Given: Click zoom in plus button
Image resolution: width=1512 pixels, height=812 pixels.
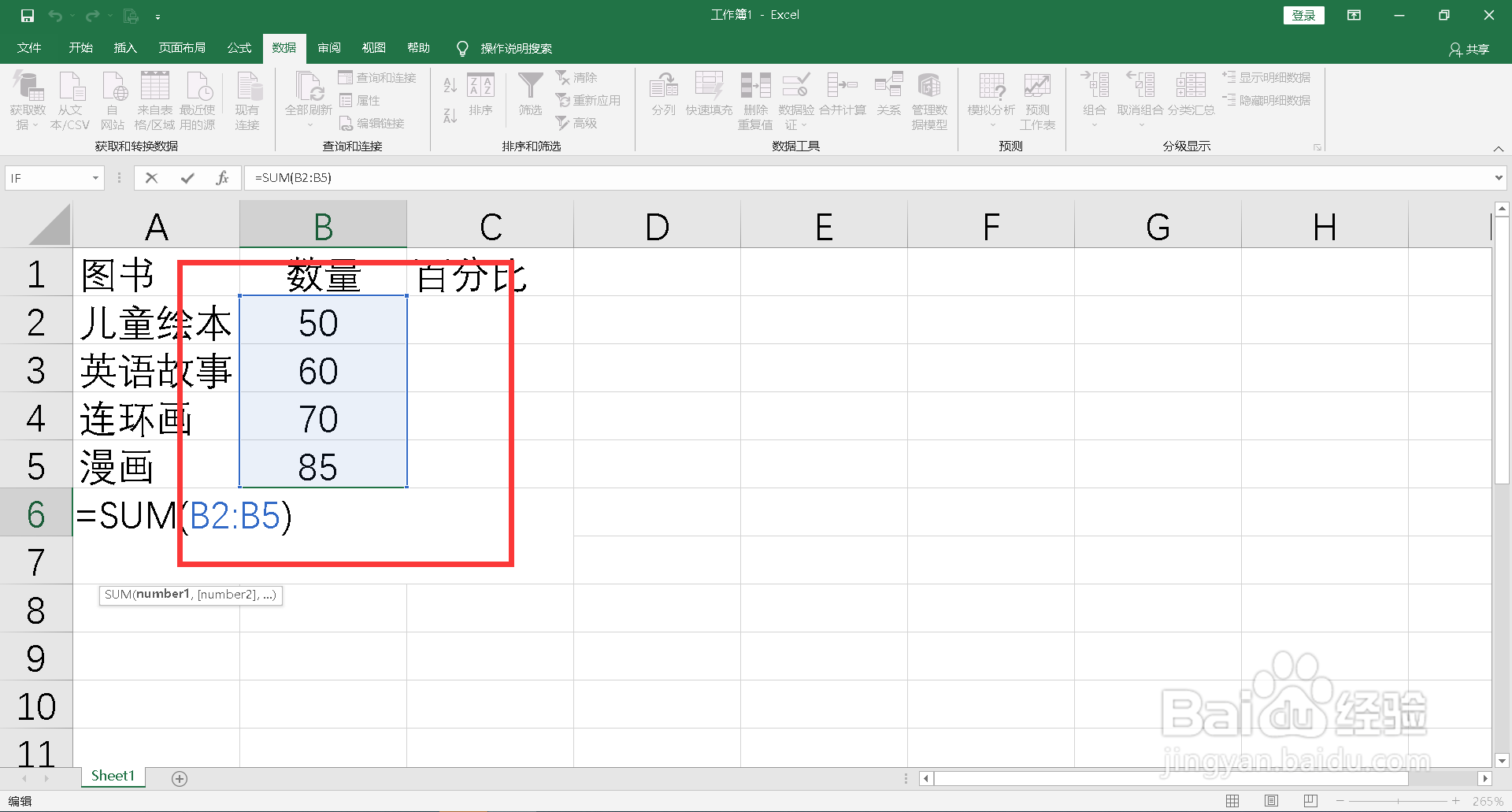Looking at the screenshot, I should [1455, 801].
